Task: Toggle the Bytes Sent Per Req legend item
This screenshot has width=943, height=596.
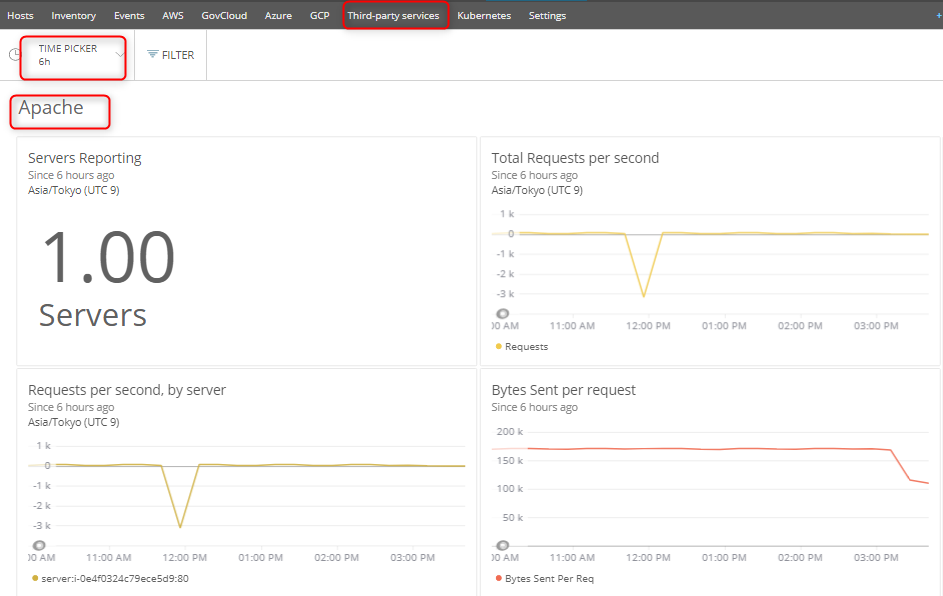Action: [544, 579]
